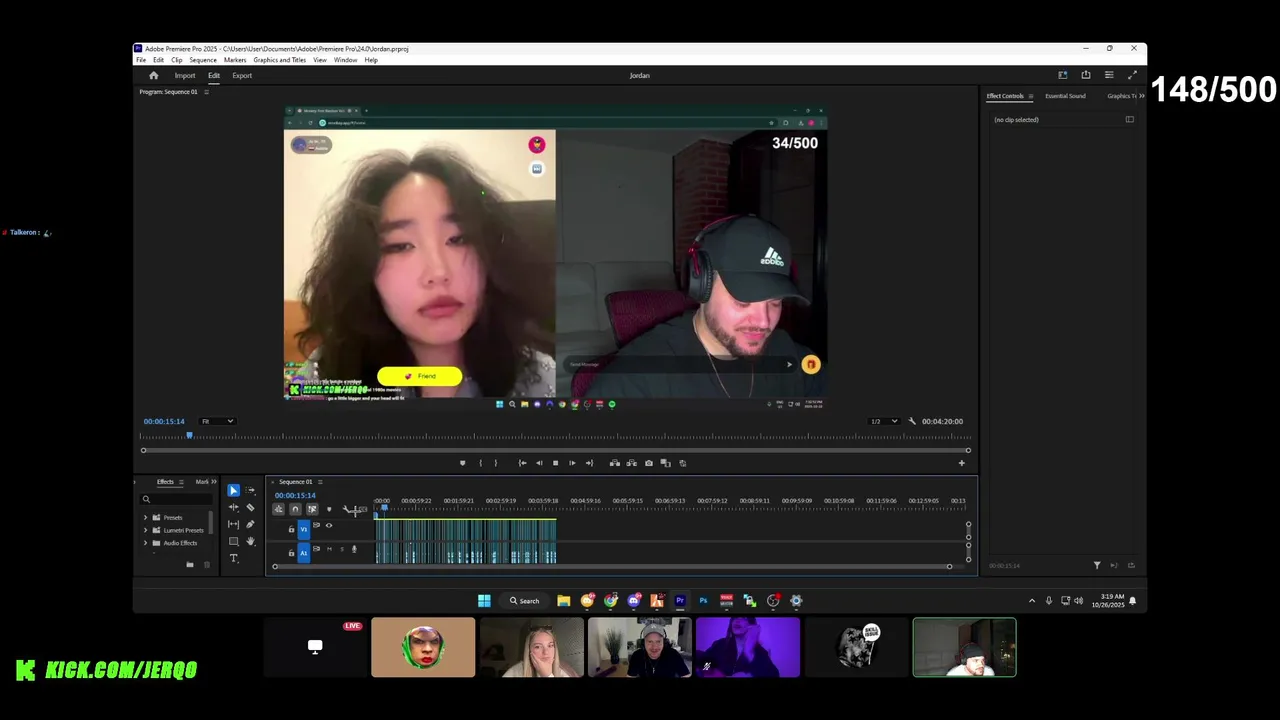Image resolution: width=1280 pixels, height=720 pixels.
Task: Open the zoom level Fit dropdown
Action: tap(217, 421)
